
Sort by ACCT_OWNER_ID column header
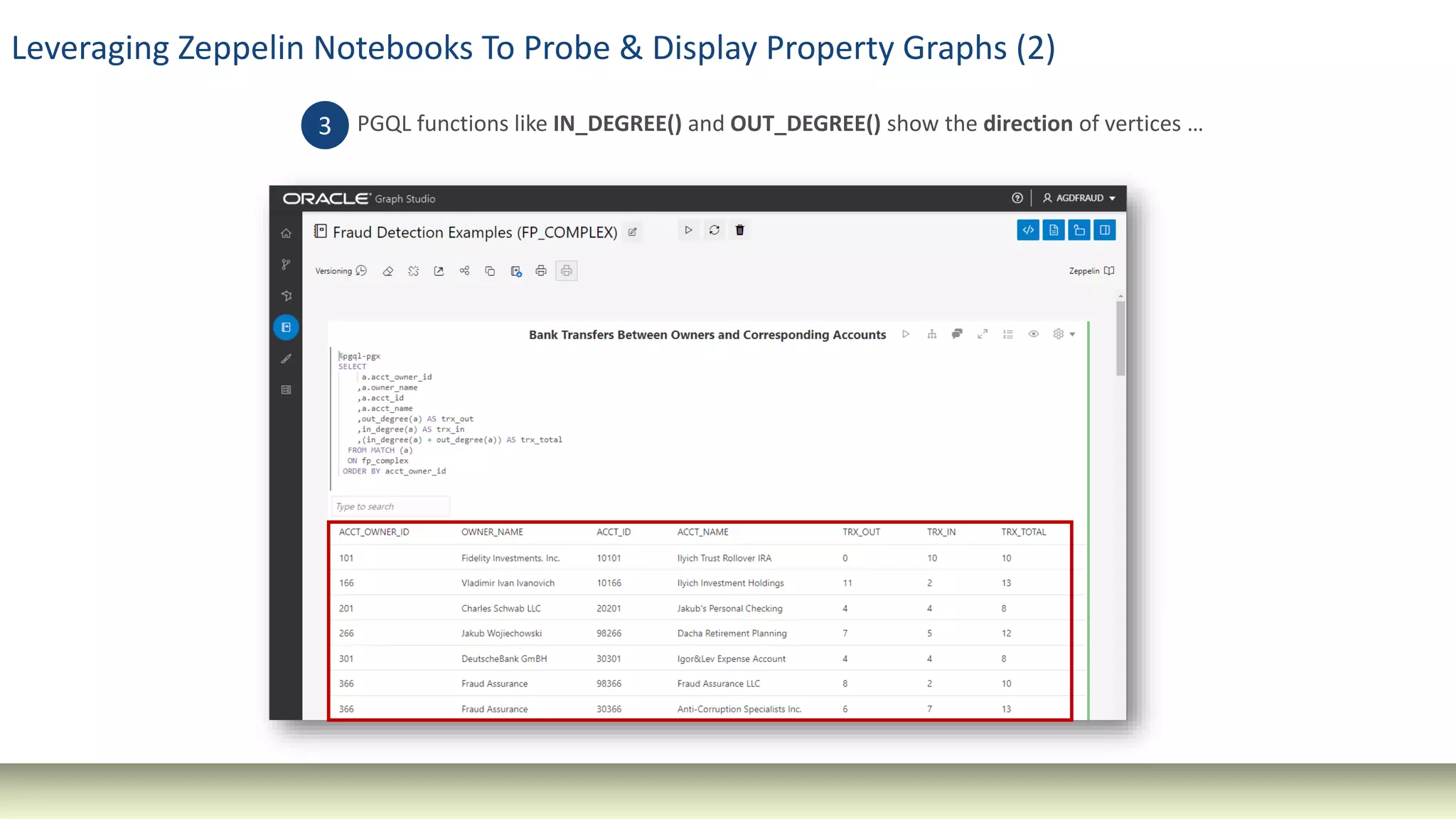point(374,532)
